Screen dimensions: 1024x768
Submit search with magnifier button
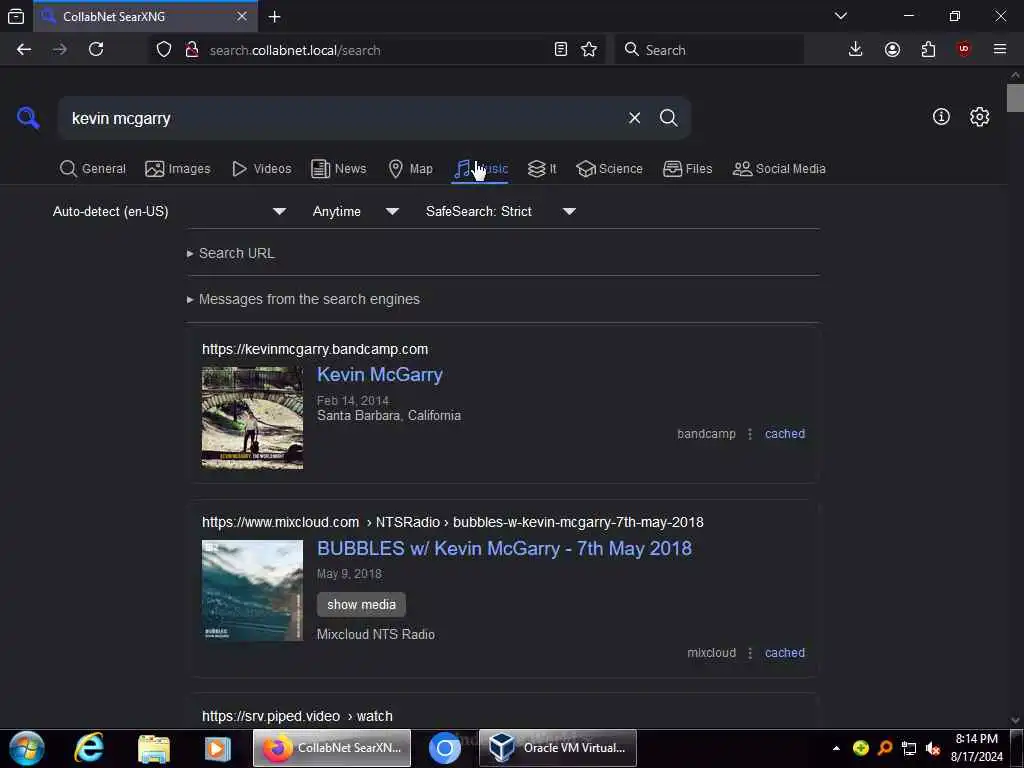(668, 118)
